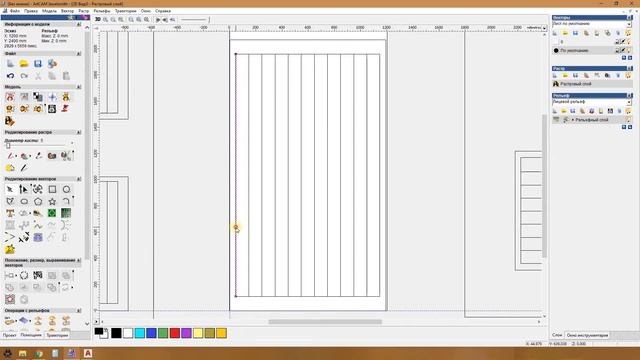The width and height of the screenshot is (640, 360).
Task: Switch to Проект tab
Action: tap(9, 335)
